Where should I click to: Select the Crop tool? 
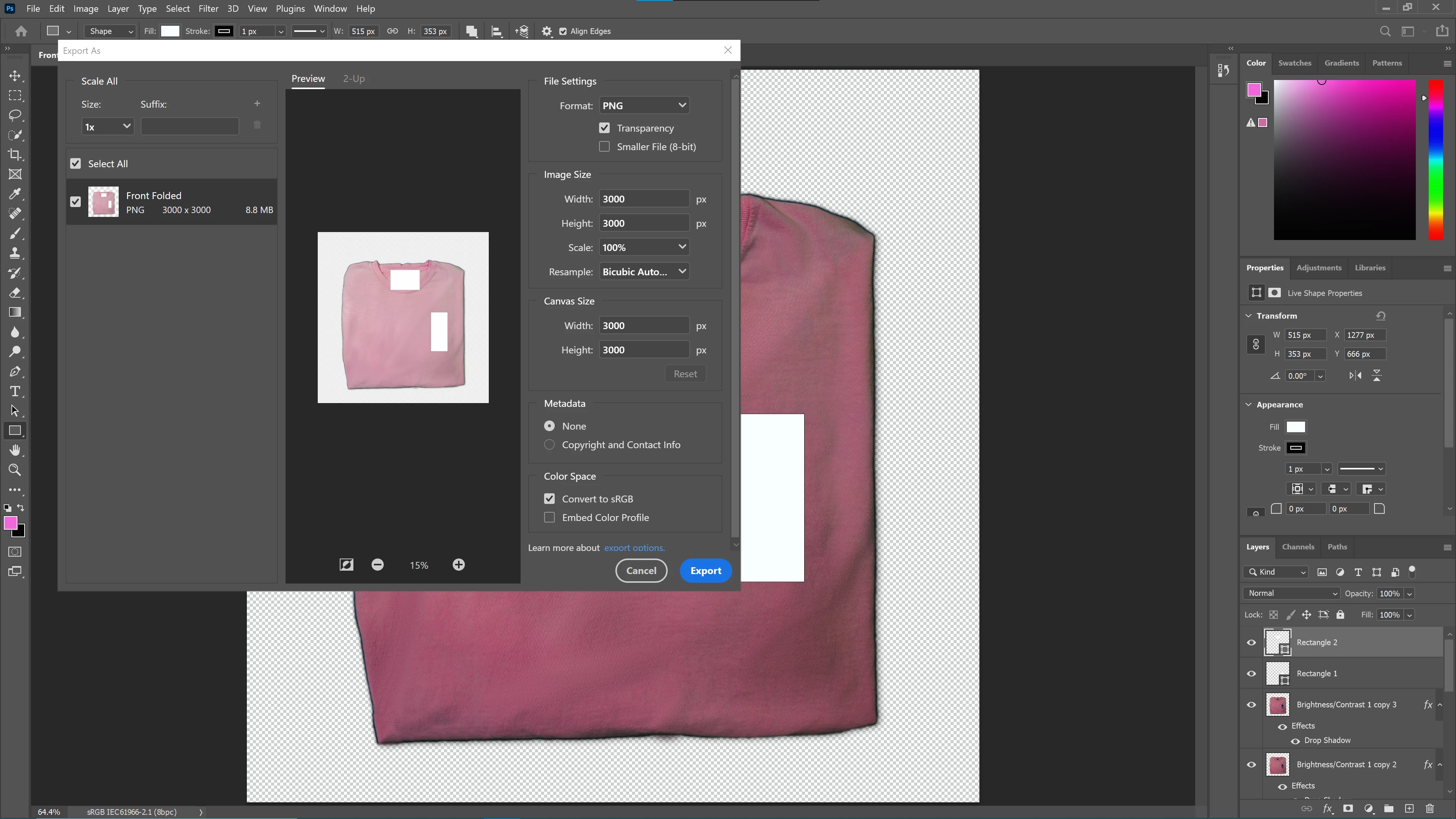coord(15,154)
